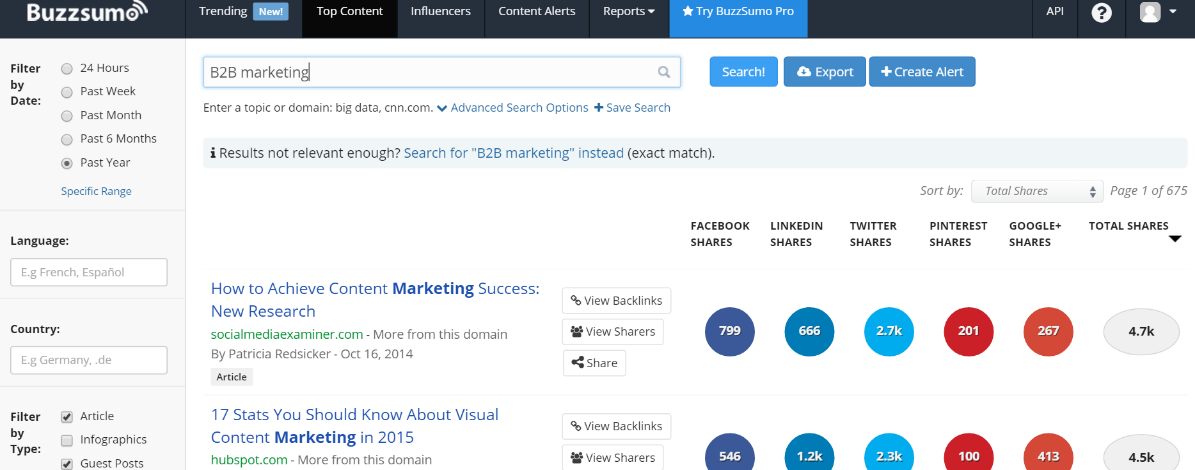Click Pinterest shares circle showing 100
The image size is (1195, 470).
(x=969, y=452)
